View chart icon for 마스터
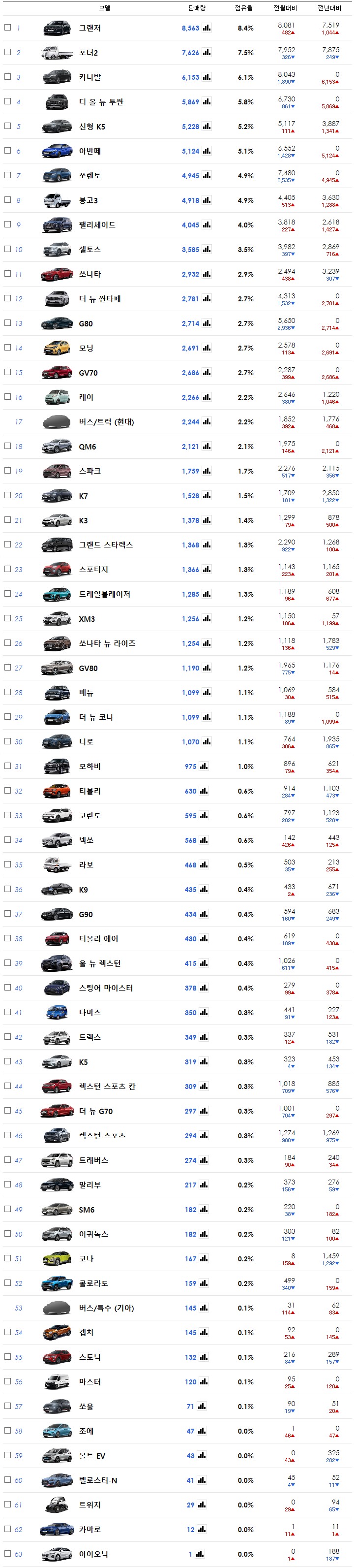Screen dimensions: 355x1568 click(x=204, y=1382)
